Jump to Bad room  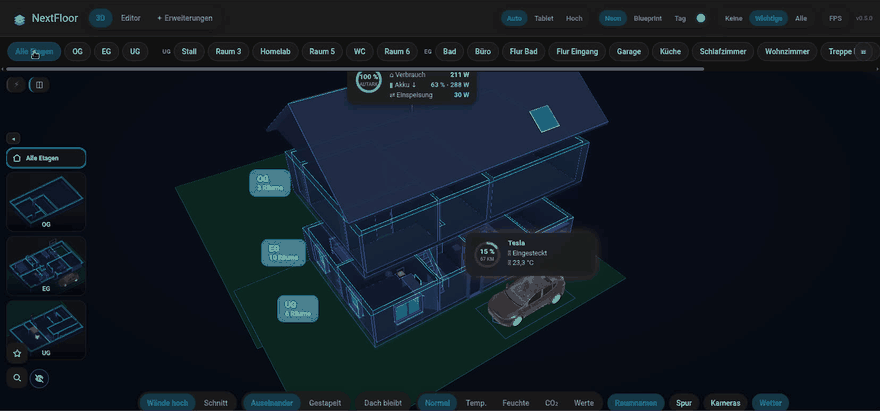[450, 52]
